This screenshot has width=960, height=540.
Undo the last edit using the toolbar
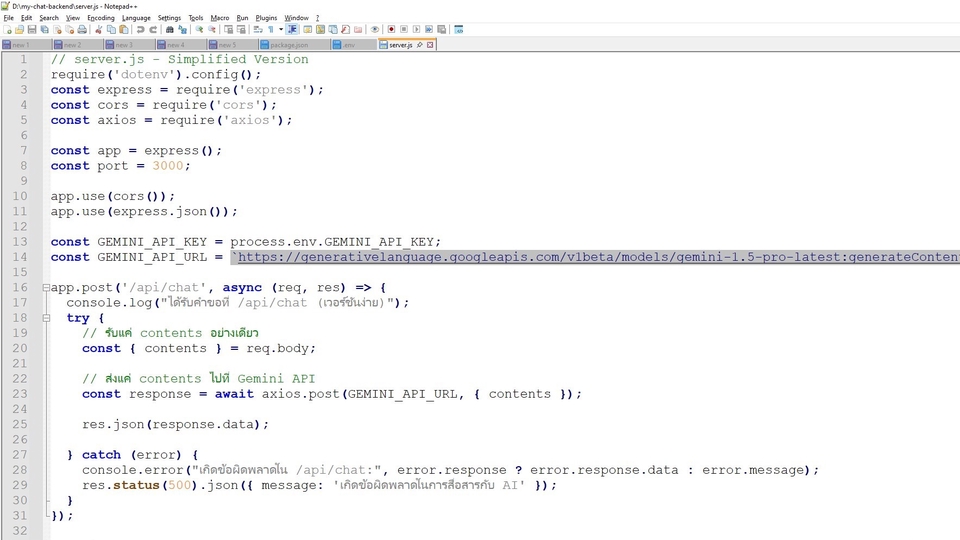coord(141,30)
